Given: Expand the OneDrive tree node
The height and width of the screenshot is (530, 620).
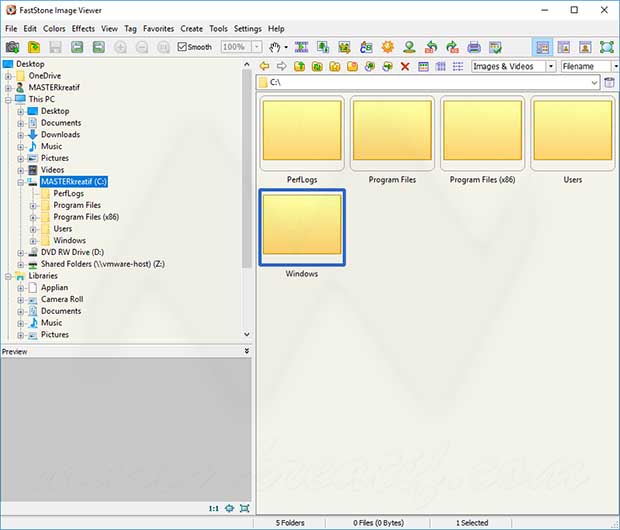Looking at the screenshot, I should coord(8,76).
